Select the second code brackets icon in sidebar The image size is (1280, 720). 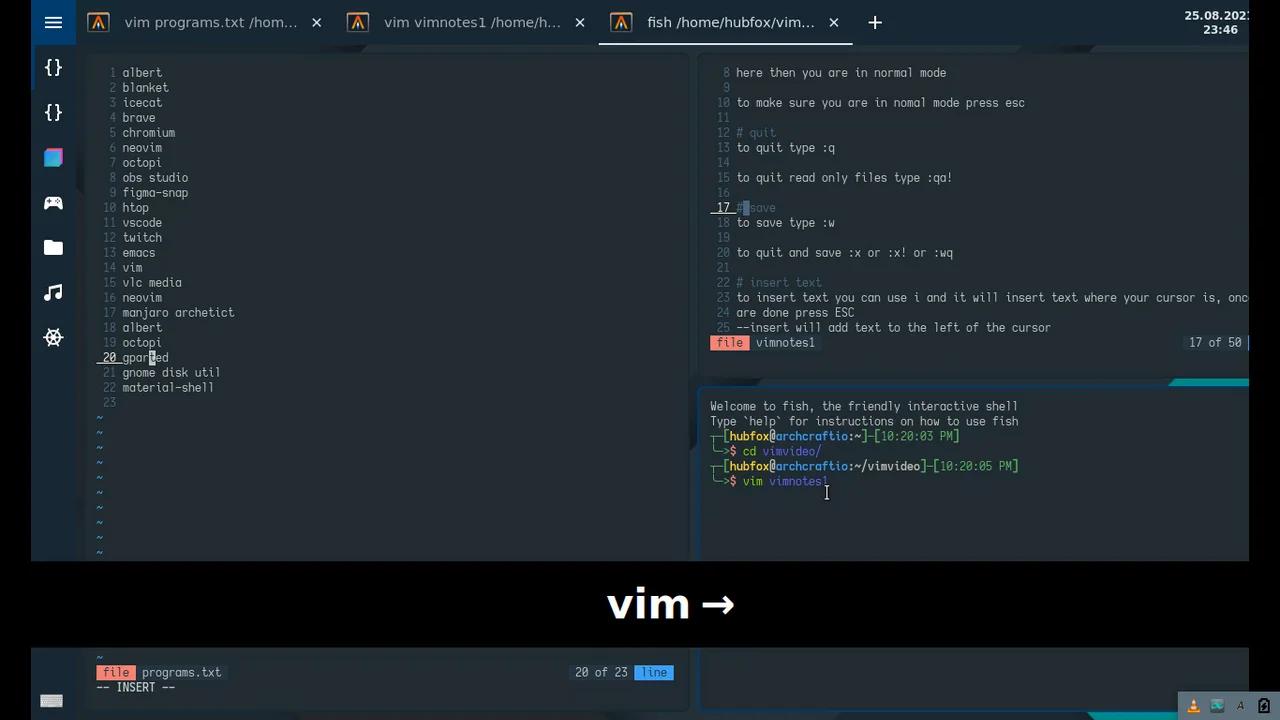[53, 113]
